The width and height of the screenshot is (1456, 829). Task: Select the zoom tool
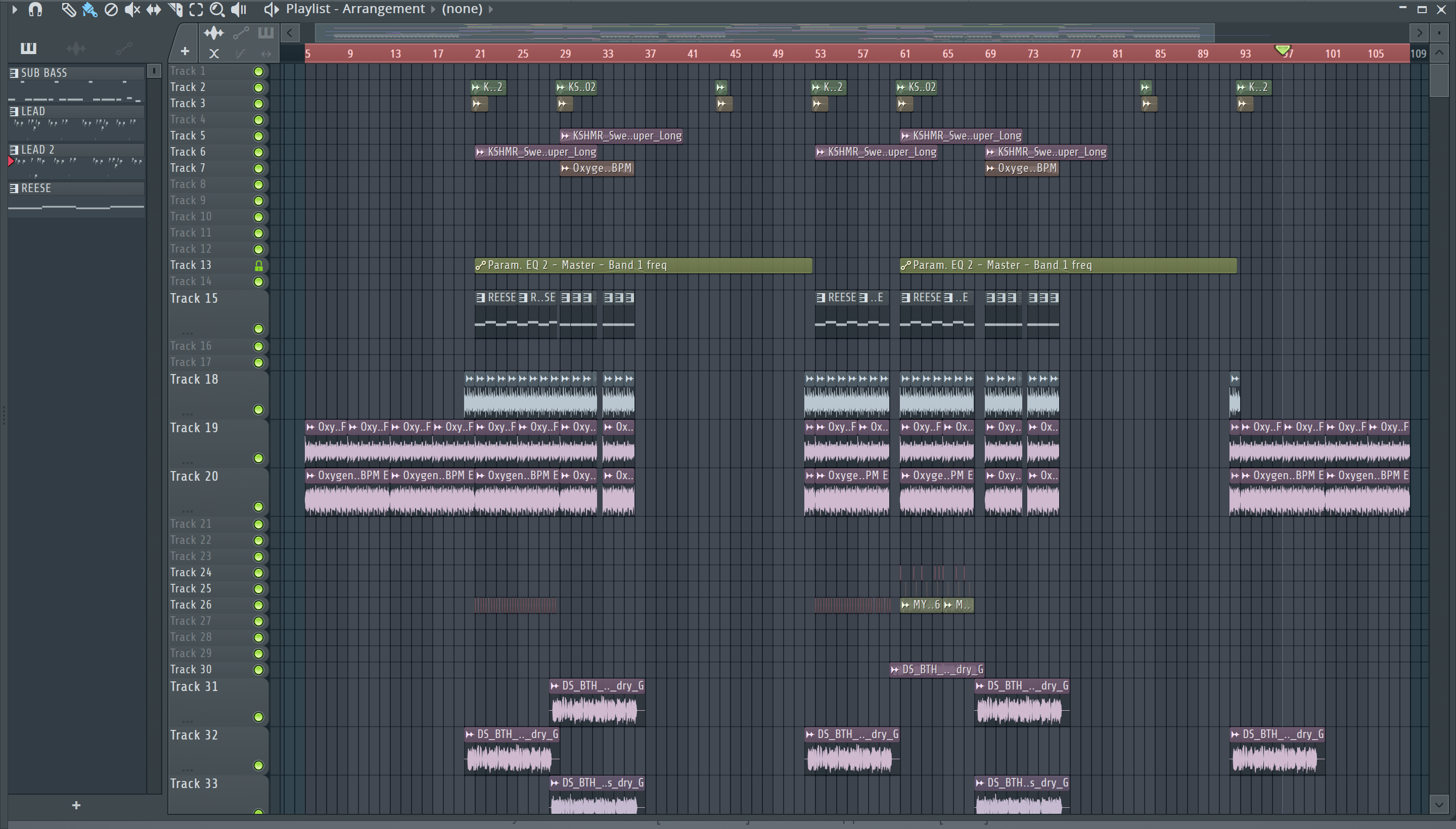pyautogui.click(x=217, y=9)
